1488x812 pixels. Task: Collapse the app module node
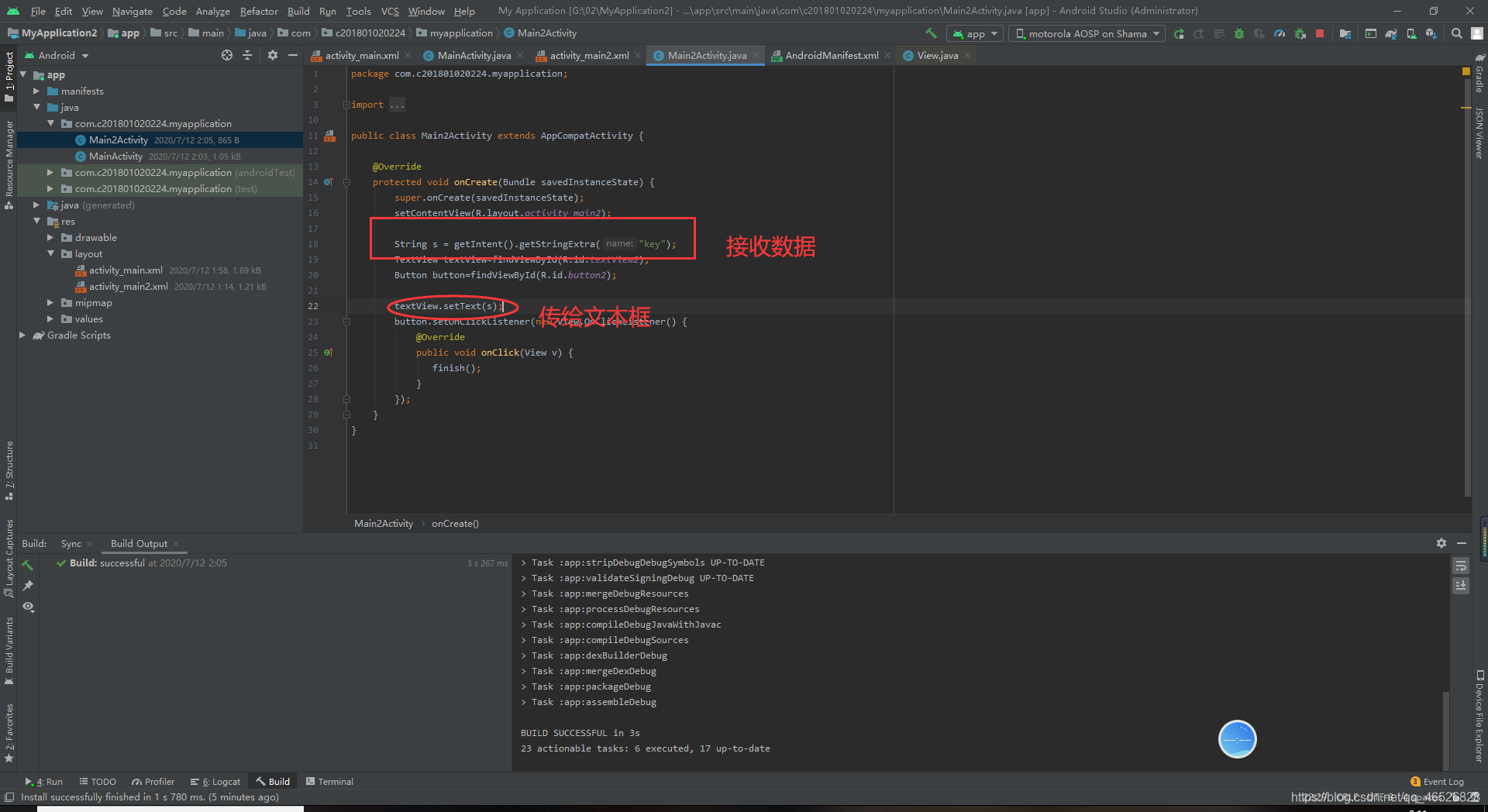point(22,75)
